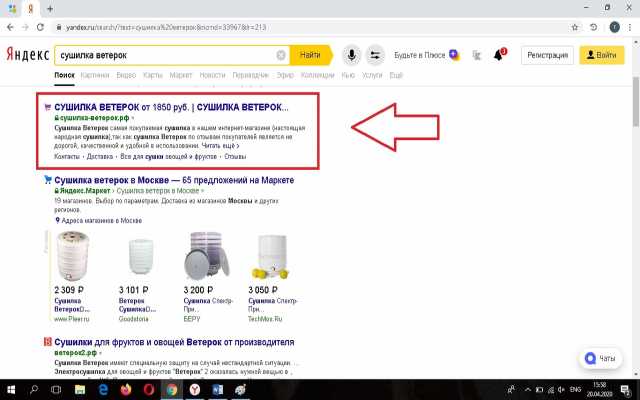Open the СУШИЛКА ВЕТЕРОК от 1850 руб result

point(171,107)
